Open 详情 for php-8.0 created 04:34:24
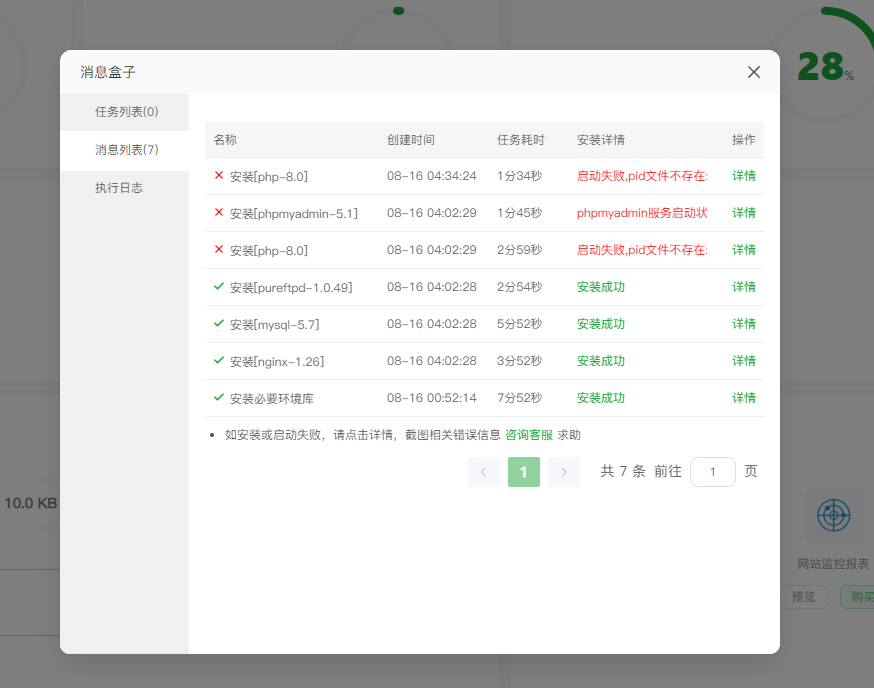This screenshot has width=874, height=688. 744,176
